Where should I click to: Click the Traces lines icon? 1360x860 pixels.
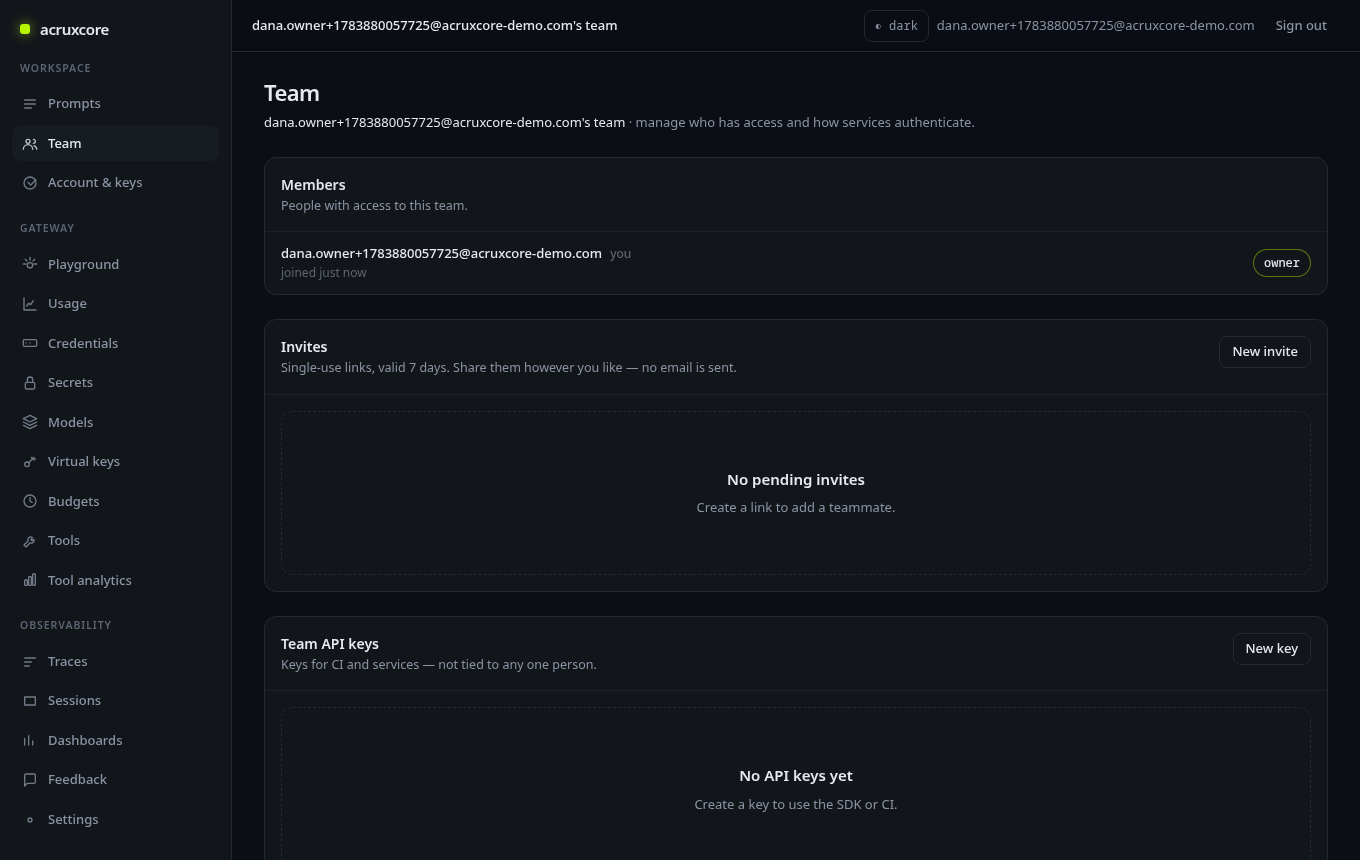pyautogui.click(x=30, y=662)
